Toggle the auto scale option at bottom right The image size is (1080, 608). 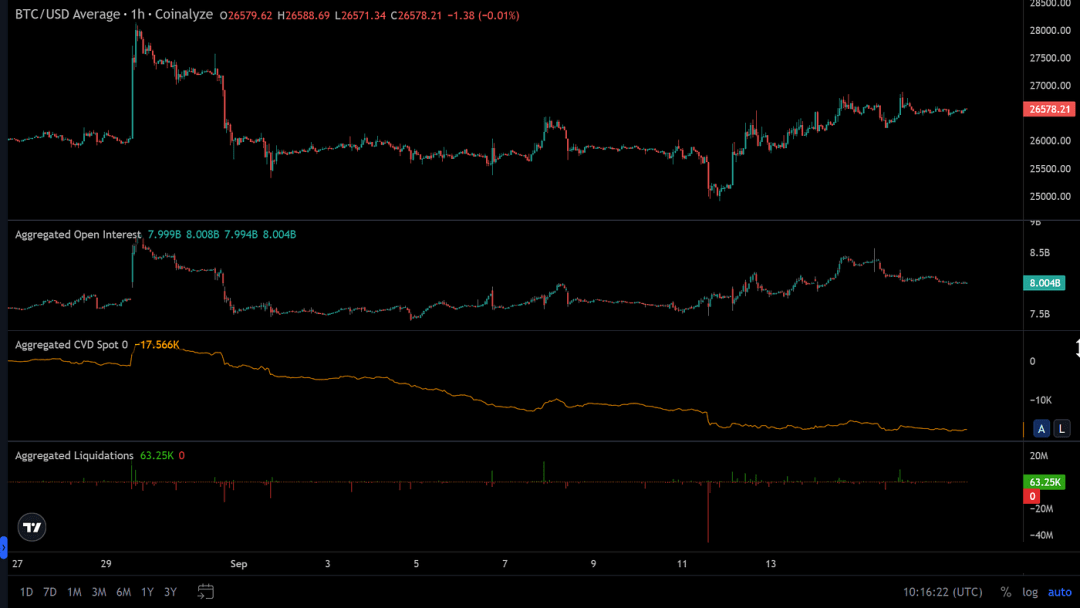coord(1059,592)
